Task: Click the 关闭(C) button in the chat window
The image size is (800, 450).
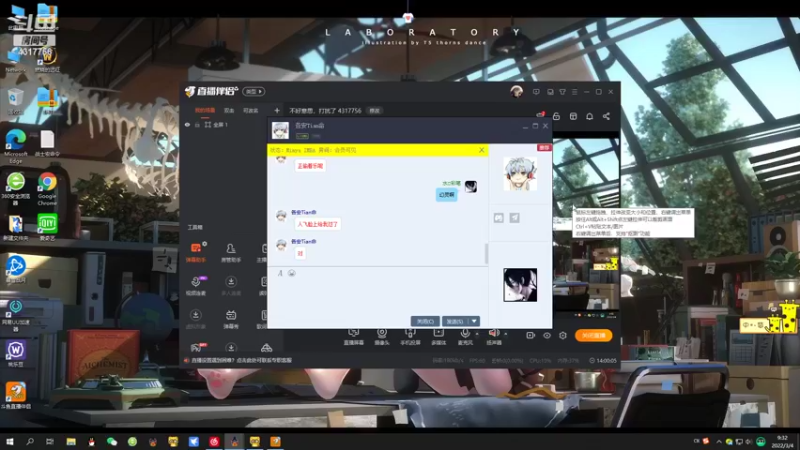Action: (x=425, y=321)
